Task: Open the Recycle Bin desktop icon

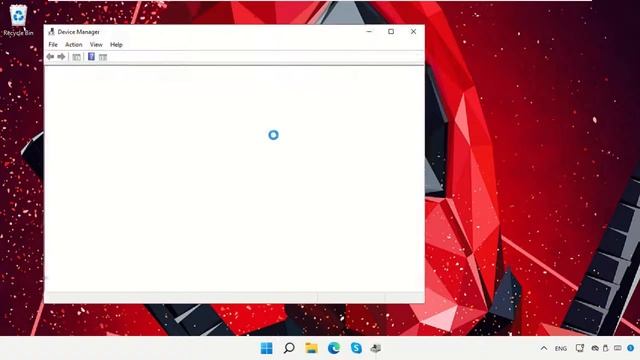Action: [x=18, y=20]
